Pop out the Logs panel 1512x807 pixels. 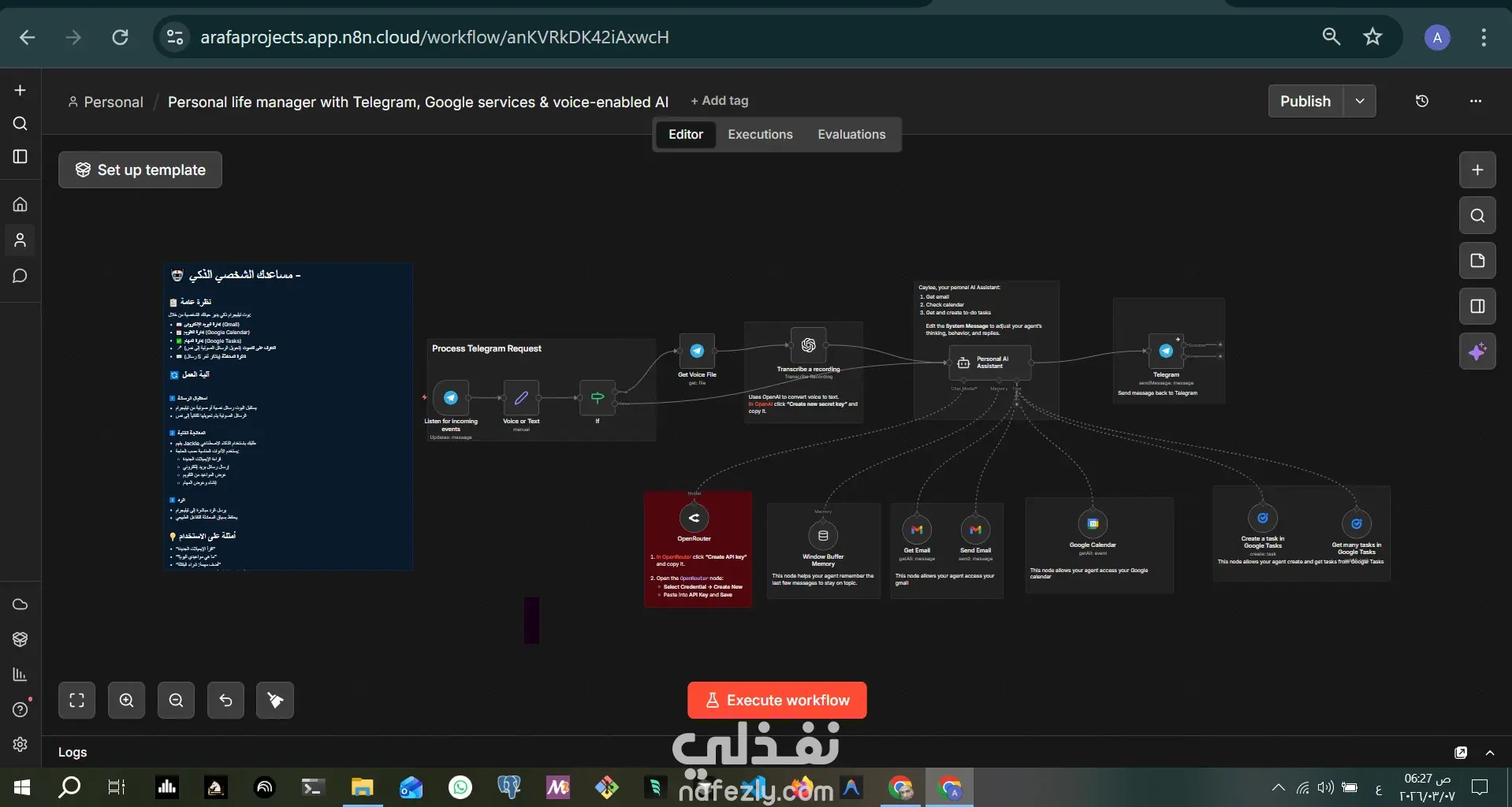coord(1461,753)
